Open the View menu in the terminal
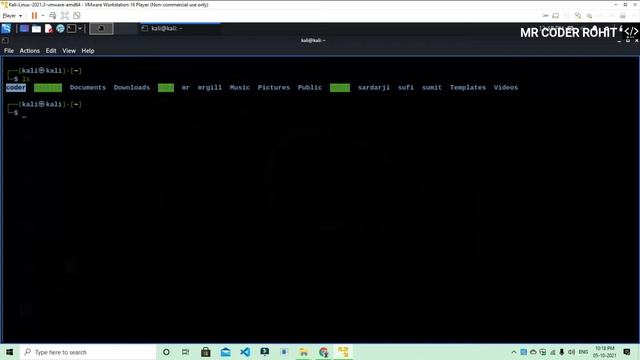The height and width of the screenshot is (360, 640). point(69,51)
